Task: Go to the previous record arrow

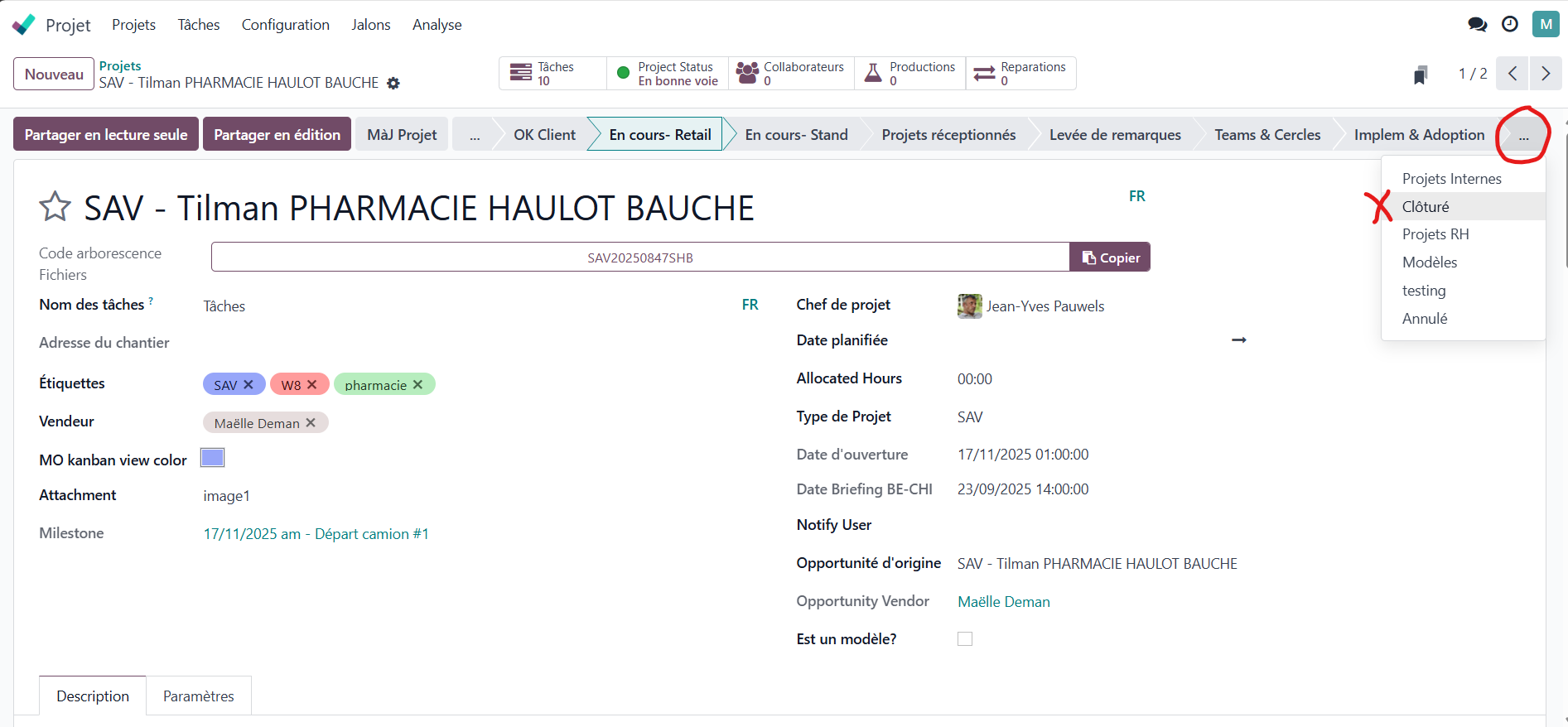Action: (1513, 74)
